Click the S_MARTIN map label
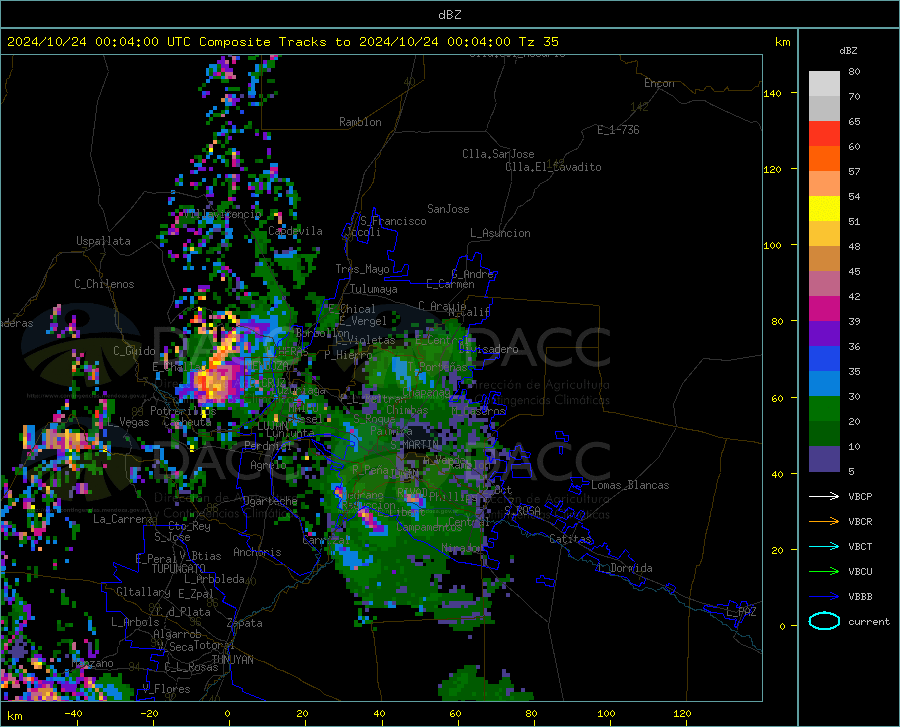Screen dimensions: 900x727 point(415,445)
